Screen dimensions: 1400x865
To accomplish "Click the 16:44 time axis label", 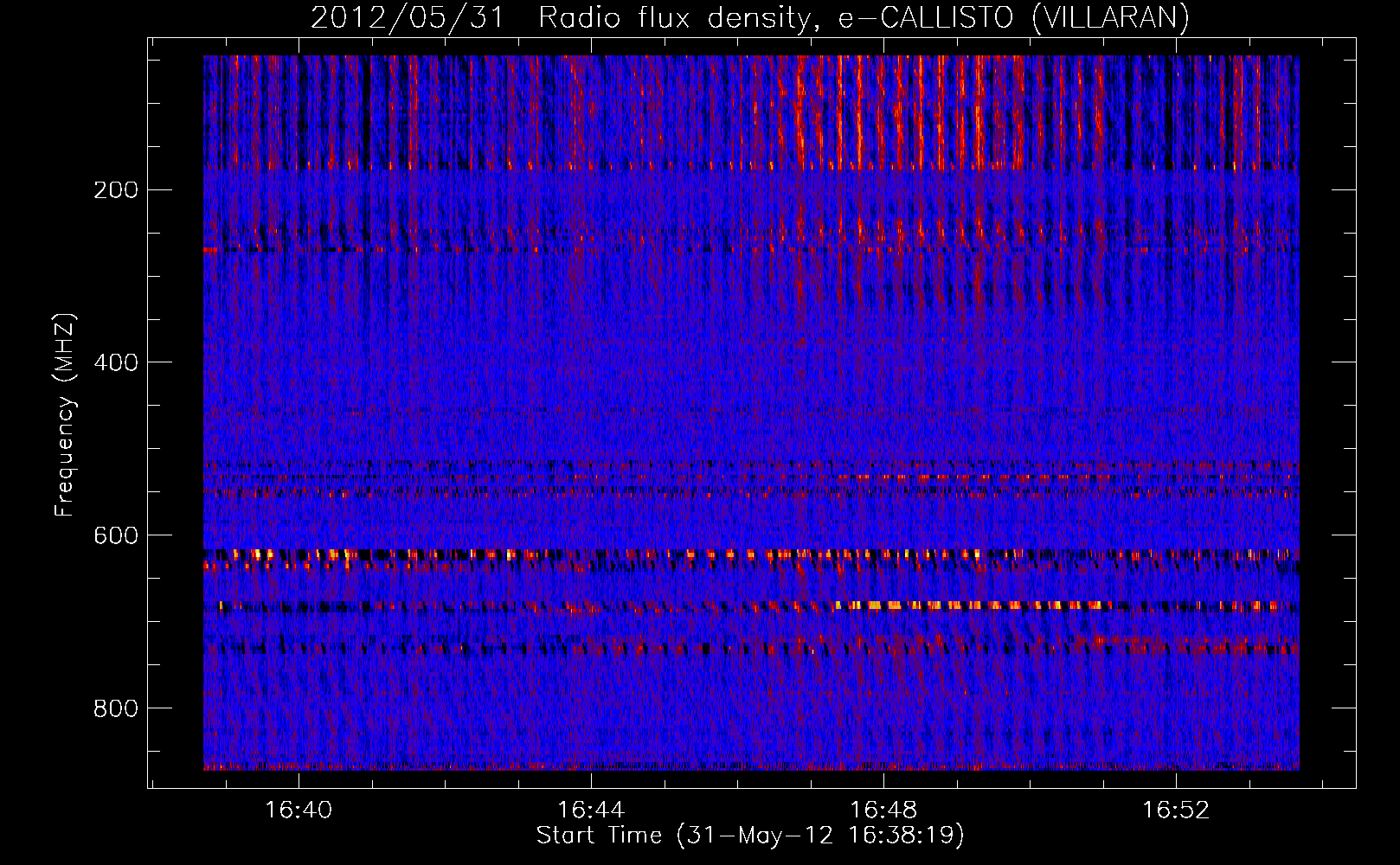I will [x=591, y=811].
